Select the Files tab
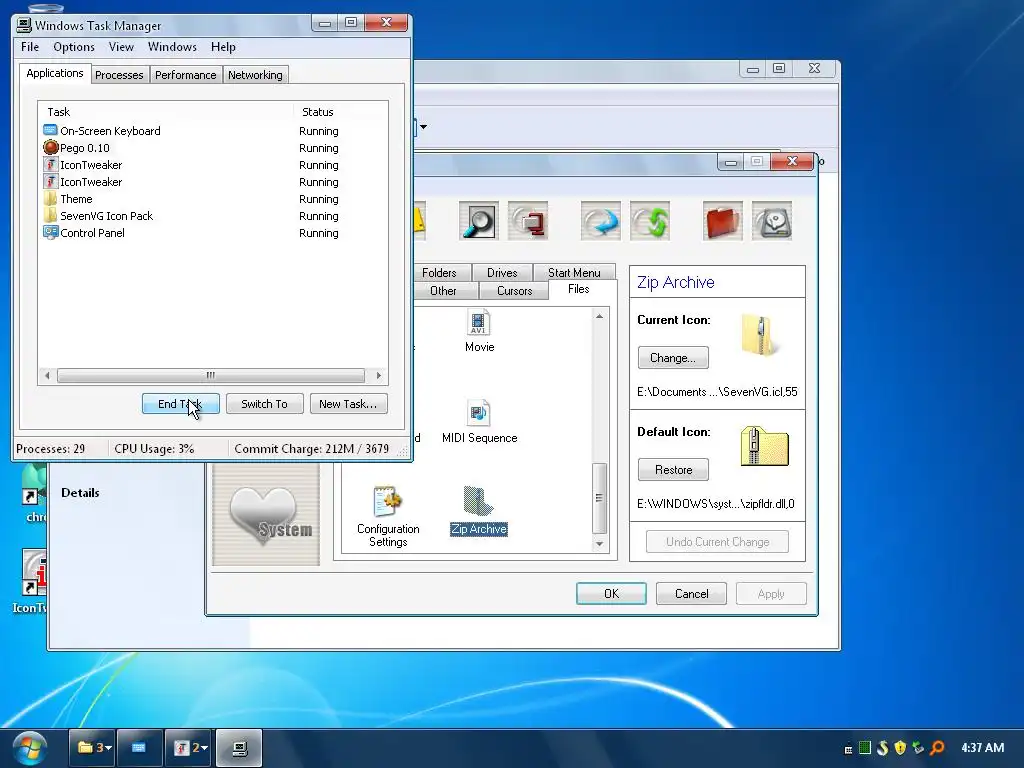The image size is (1024, 768). click(x=579, y=289)
